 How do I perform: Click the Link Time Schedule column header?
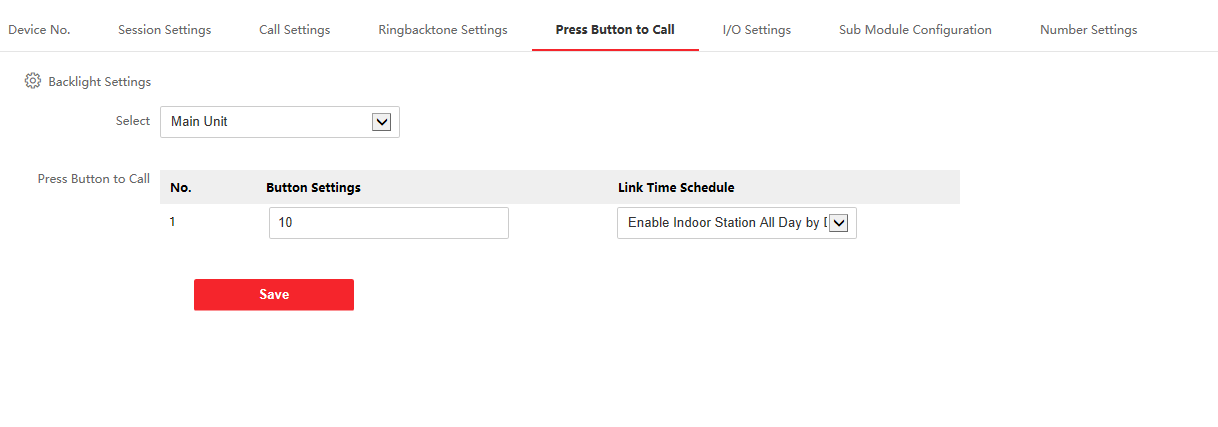[x=676, y=187]
